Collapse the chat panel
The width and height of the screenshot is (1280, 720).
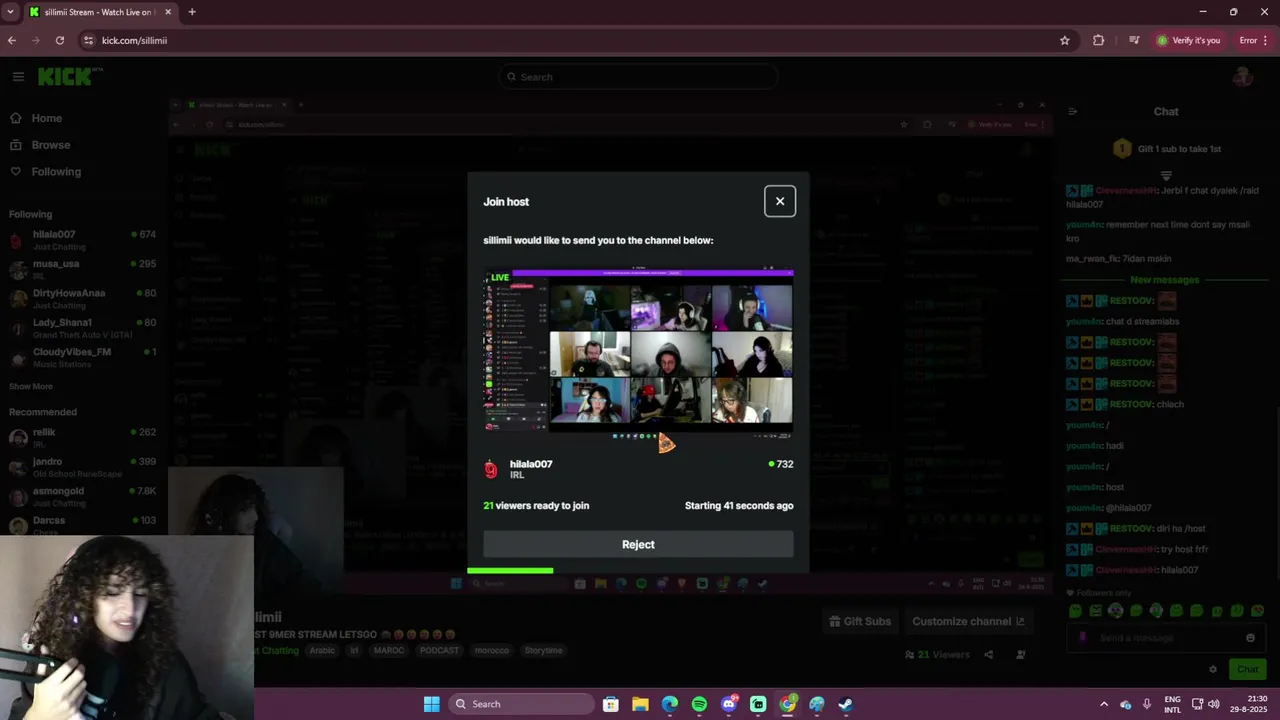(x=1072, y=111)
